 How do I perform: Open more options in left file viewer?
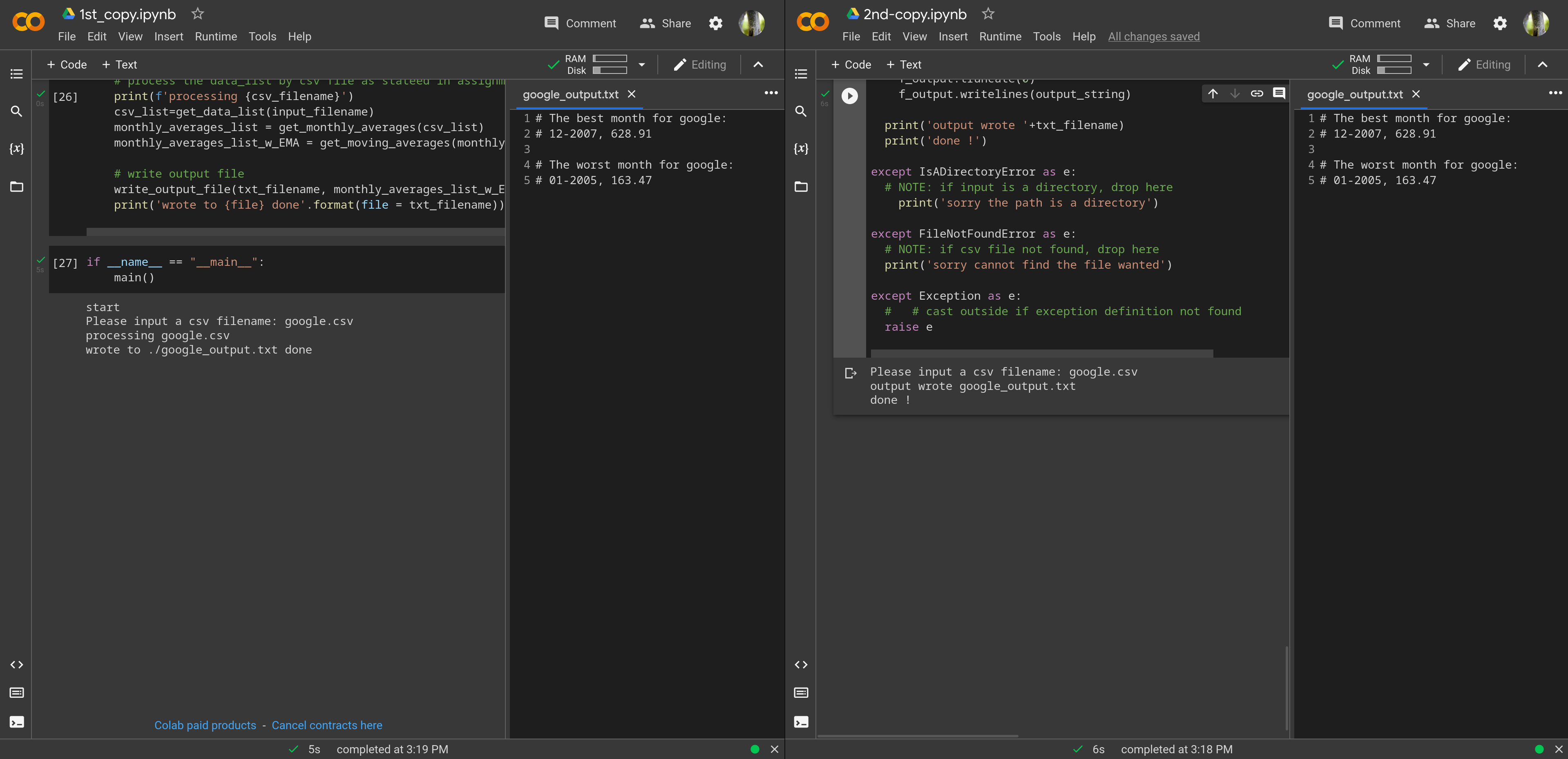click(771, 93)
